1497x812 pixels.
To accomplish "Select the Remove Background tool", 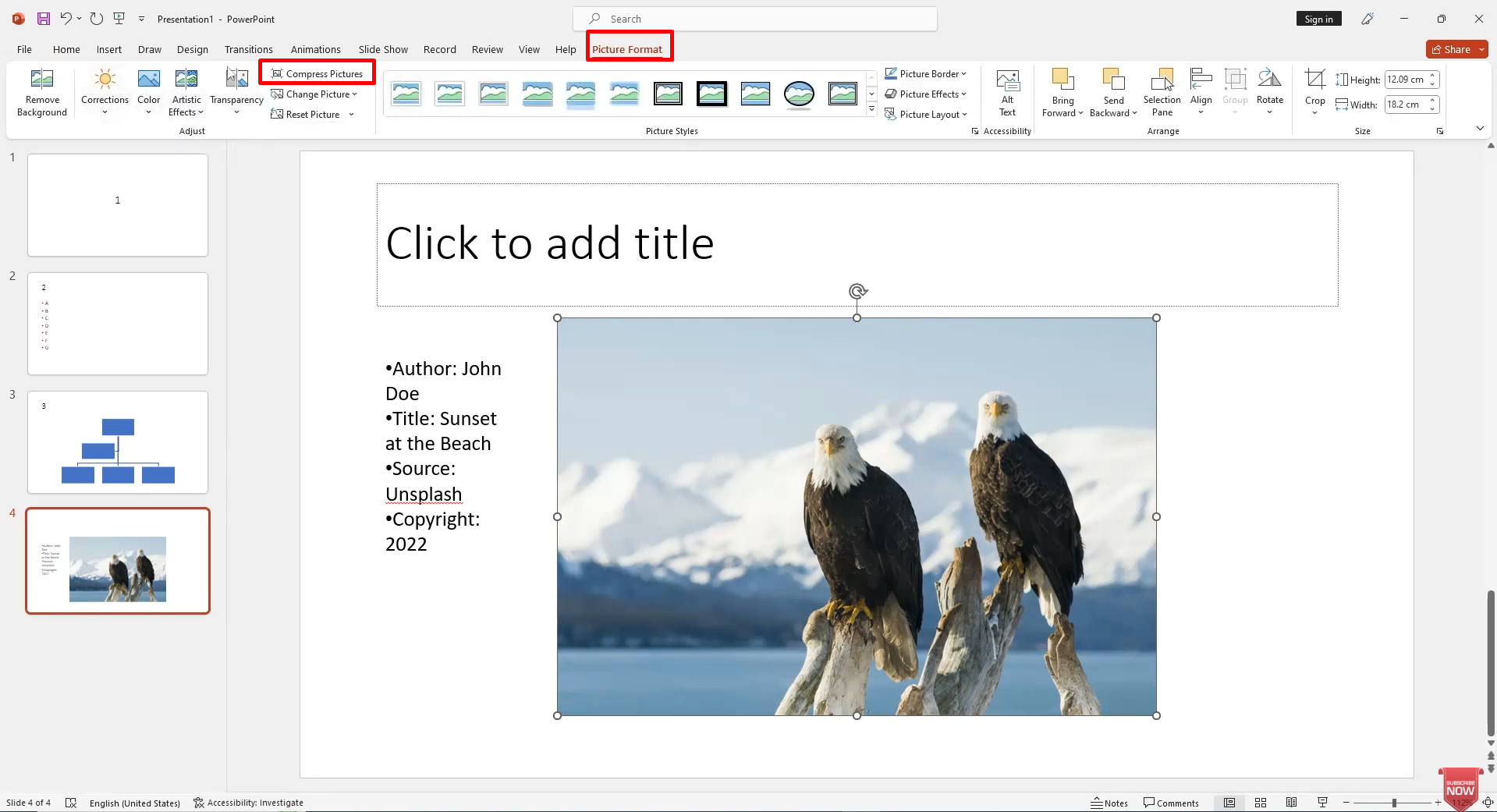I will click(41, 92).
